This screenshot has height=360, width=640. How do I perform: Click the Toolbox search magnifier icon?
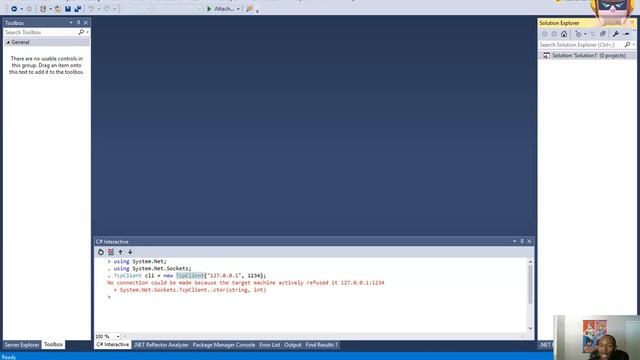[x=81, y=32]
